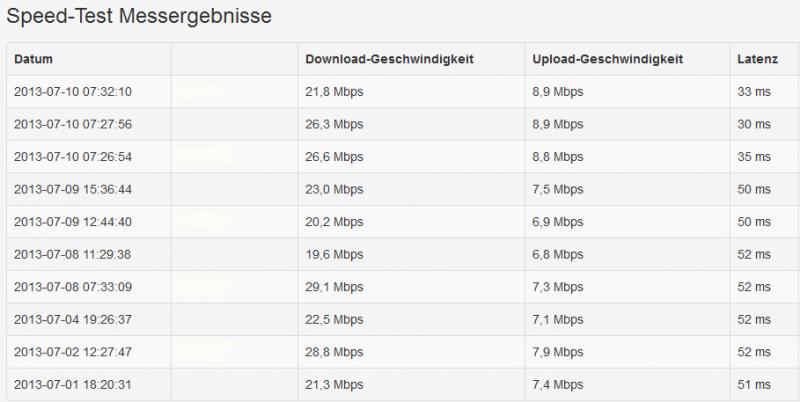
Task: Click the Latenz column header
Action: tap(757, 59)
